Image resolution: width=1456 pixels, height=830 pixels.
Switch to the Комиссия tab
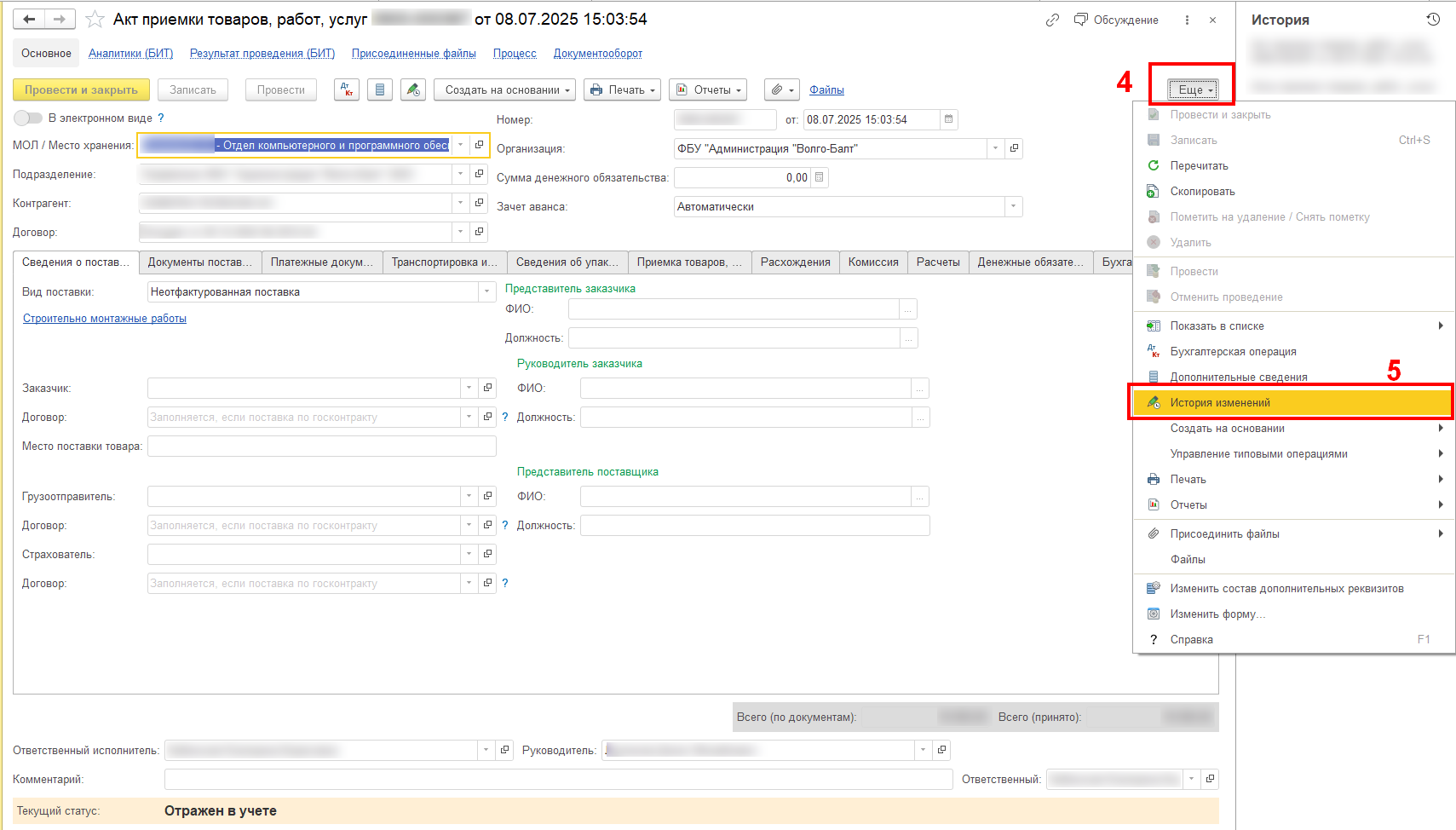[x=872, y=262]
